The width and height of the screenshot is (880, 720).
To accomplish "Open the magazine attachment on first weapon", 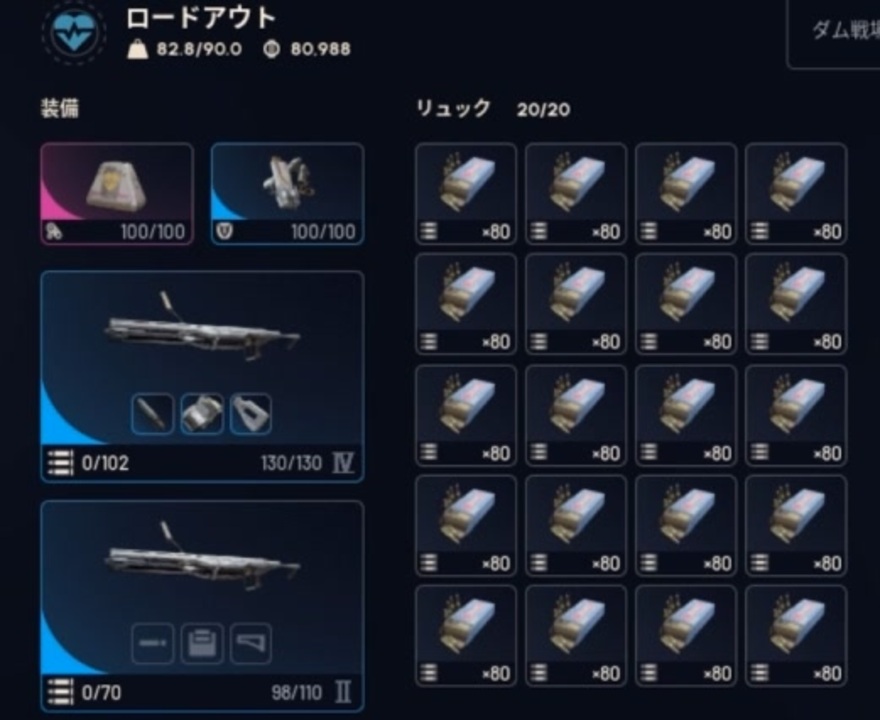I will [202, 414].
